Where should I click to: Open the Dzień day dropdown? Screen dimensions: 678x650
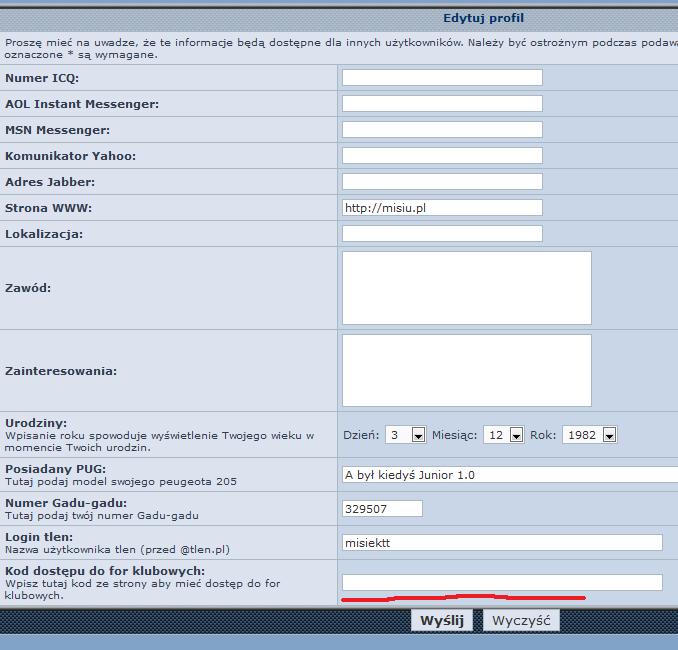pos(405,435)
